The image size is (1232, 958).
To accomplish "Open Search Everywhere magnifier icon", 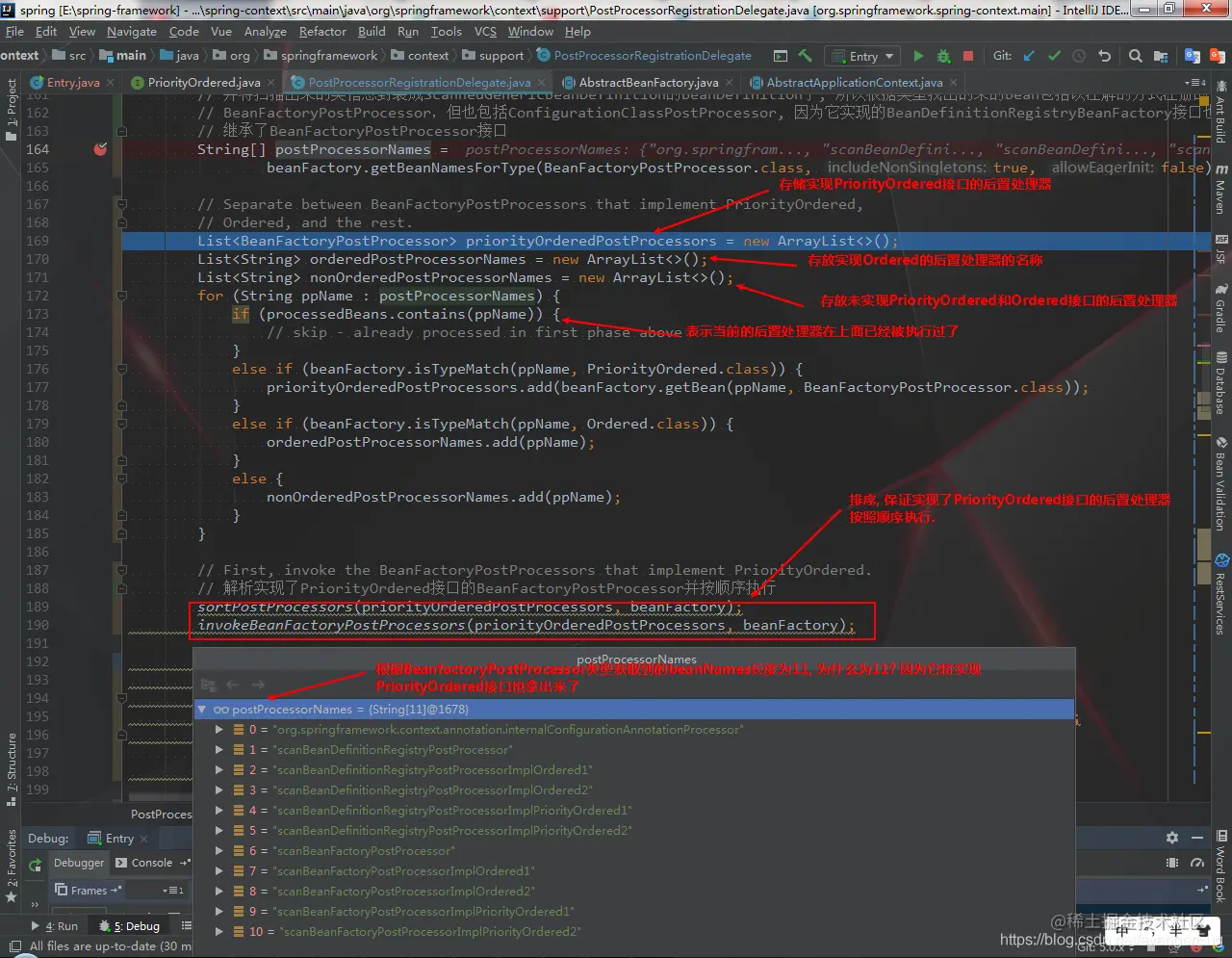I will pyautogui.click(x=1136, y=56).
